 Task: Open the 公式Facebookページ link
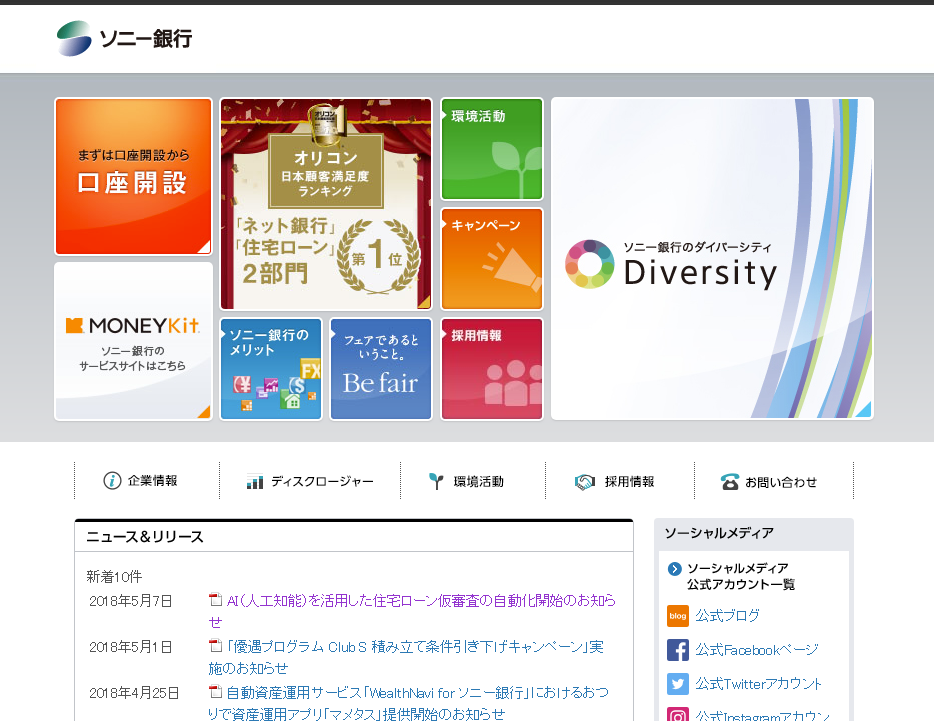(756, 649)
